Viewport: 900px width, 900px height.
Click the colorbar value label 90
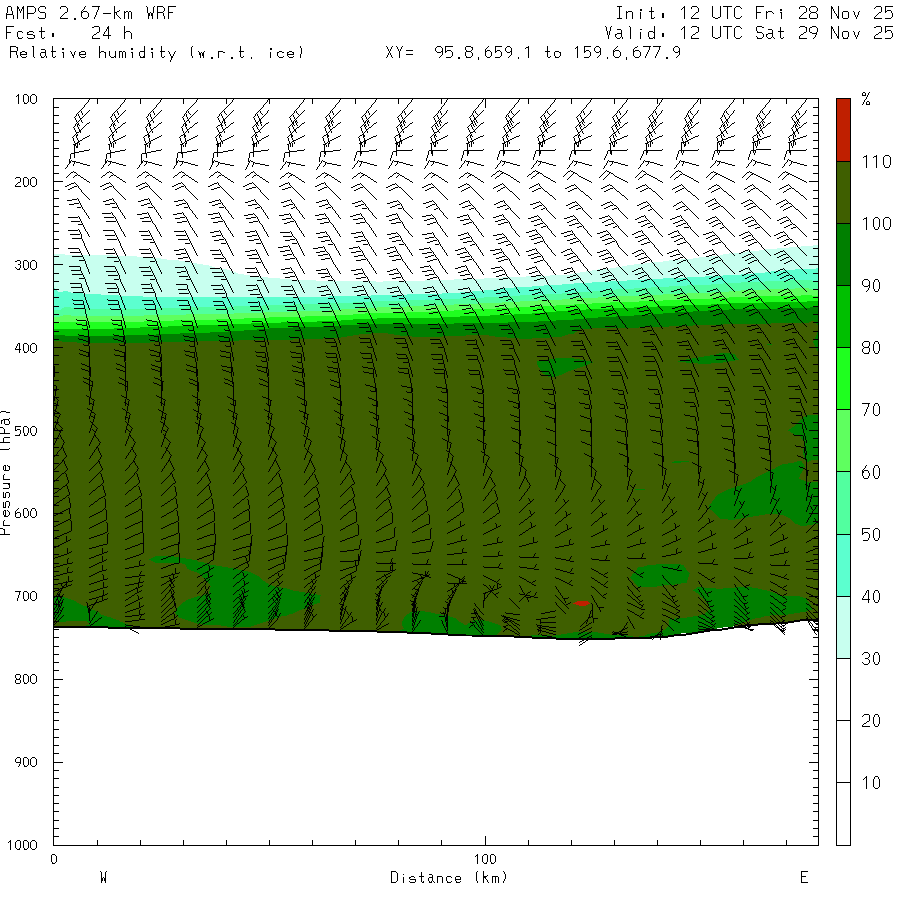click(871, 286)
